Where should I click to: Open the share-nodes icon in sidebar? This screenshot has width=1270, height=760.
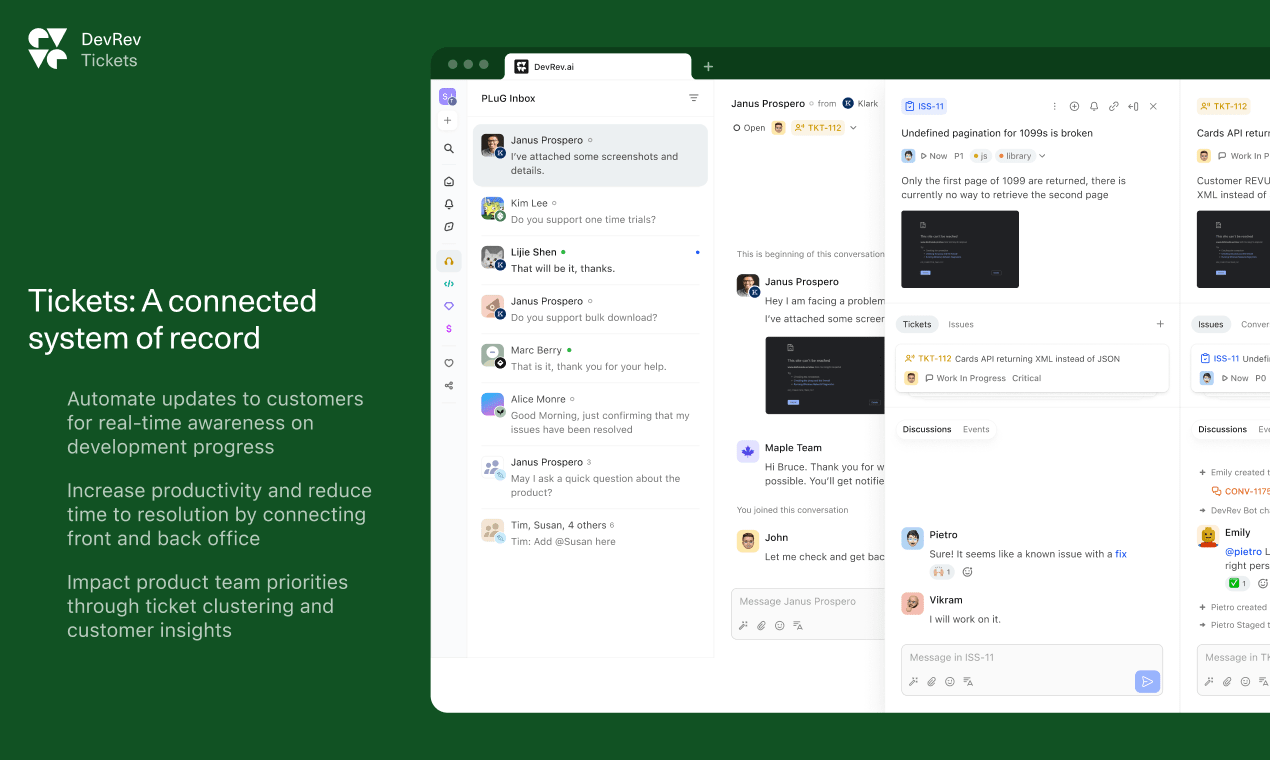click(x=449, y=385)
